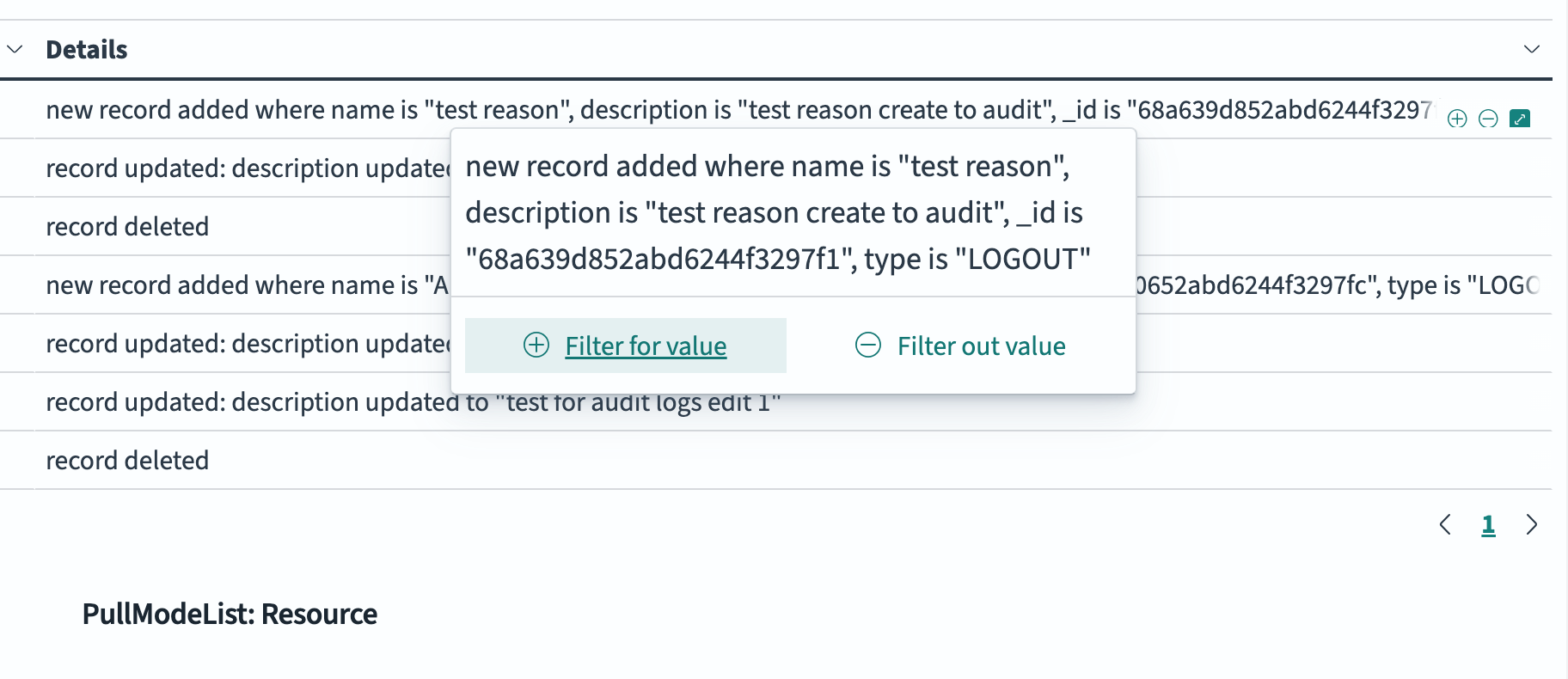Go to the previous page arrow
Image resolution: width=1568 pixels, height=679 pixels.
[x=1445, y=524]
